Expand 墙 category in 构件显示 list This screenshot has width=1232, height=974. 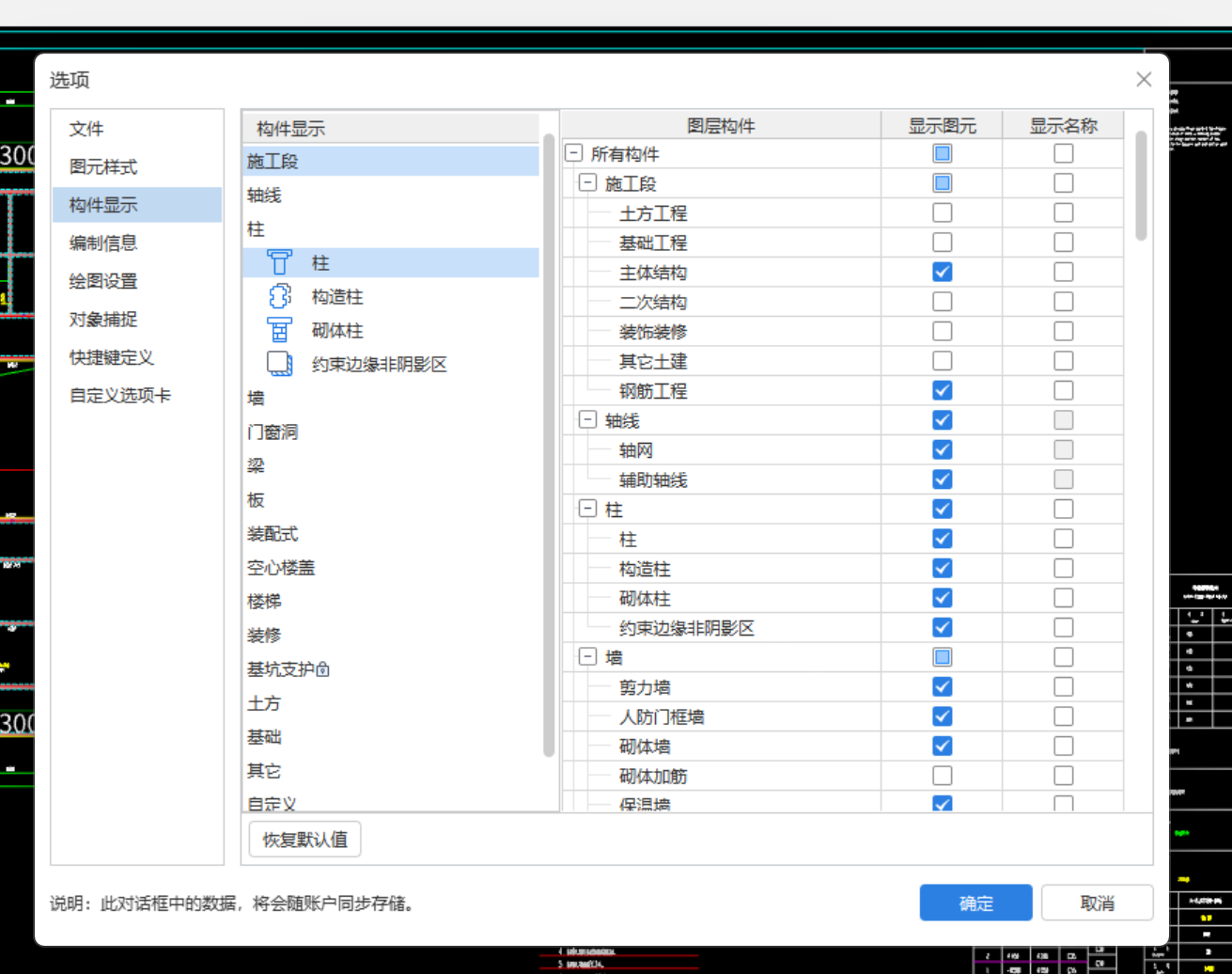[256, 398]
